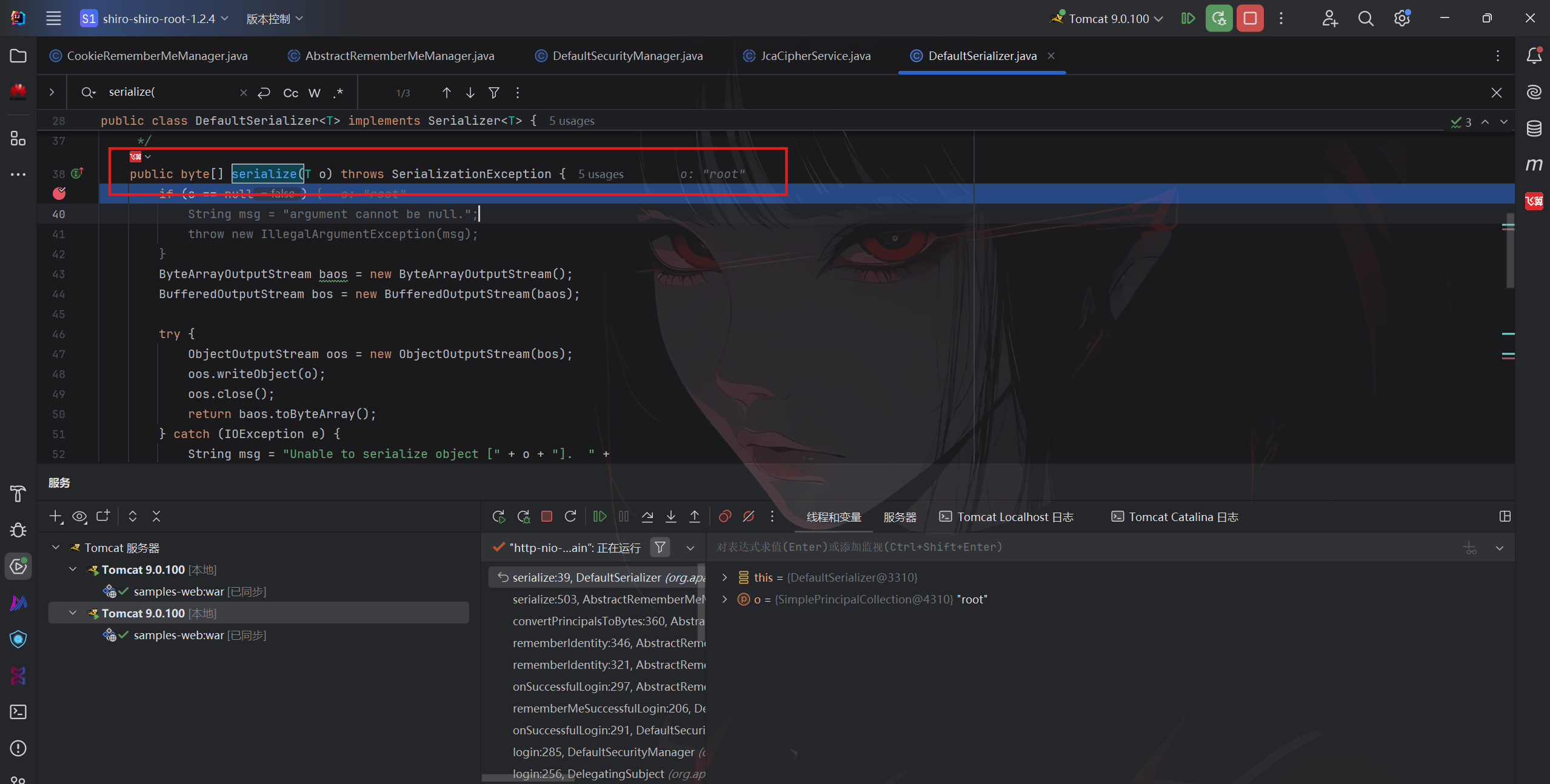
Task: Click the Step Into debug icon
Action: point(671,517)
